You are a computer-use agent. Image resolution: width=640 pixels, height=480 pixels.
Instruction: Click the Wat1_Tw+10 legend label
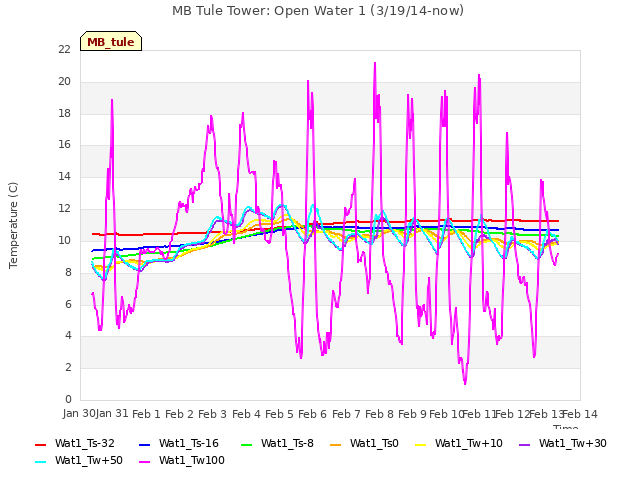point(469,444)
